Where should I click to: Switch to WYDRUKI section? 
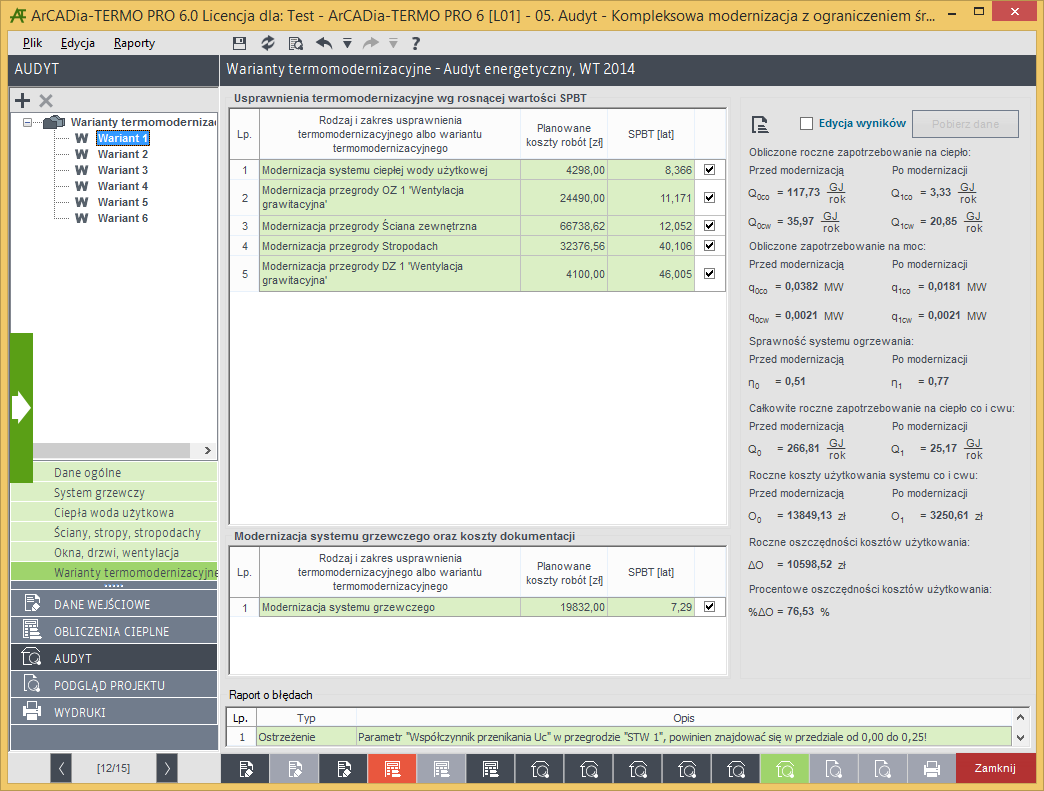(x=114, y=712)
